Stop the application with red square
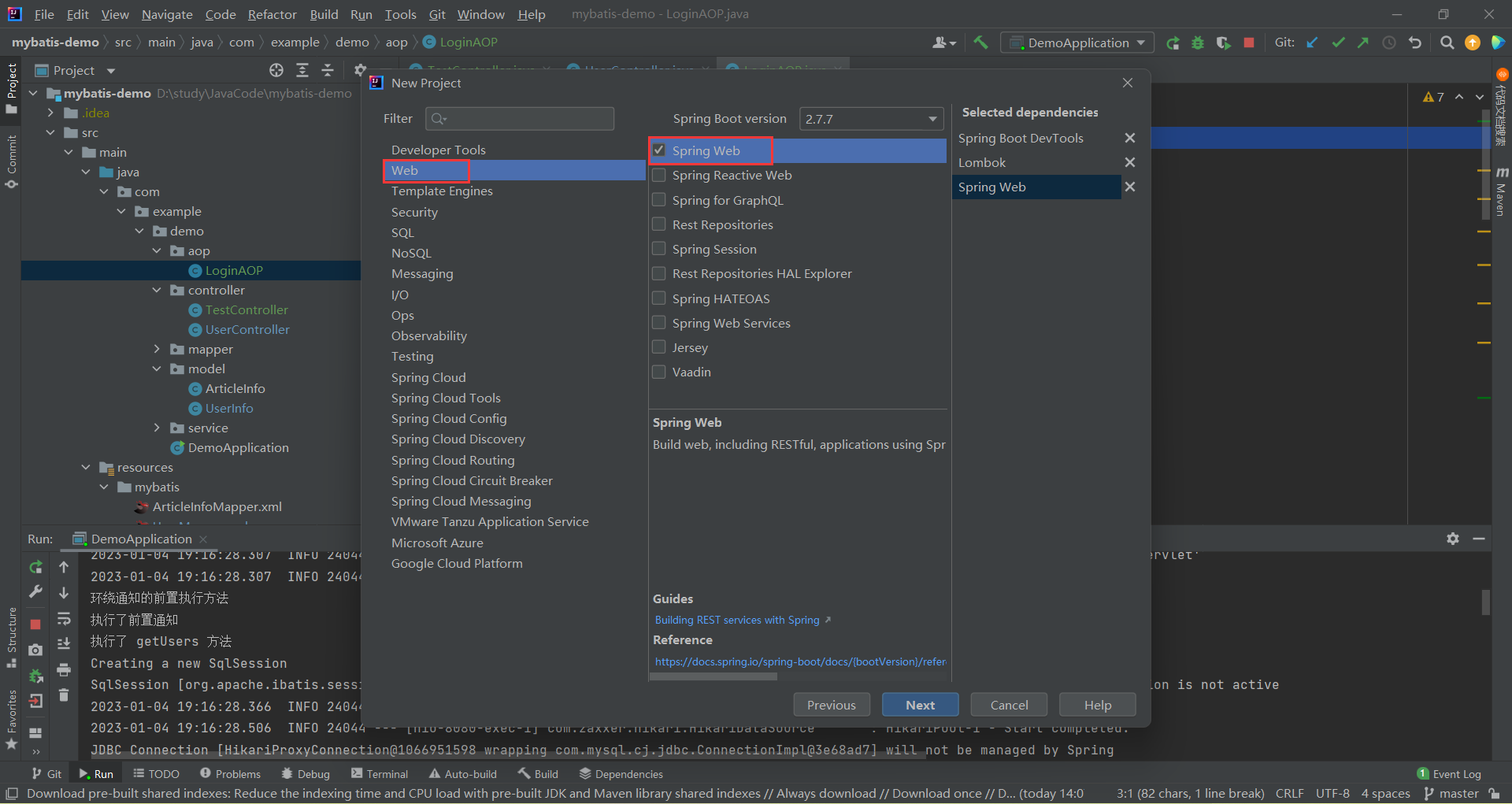The height and width of the screenshot is (804, 1512). 1248,43
